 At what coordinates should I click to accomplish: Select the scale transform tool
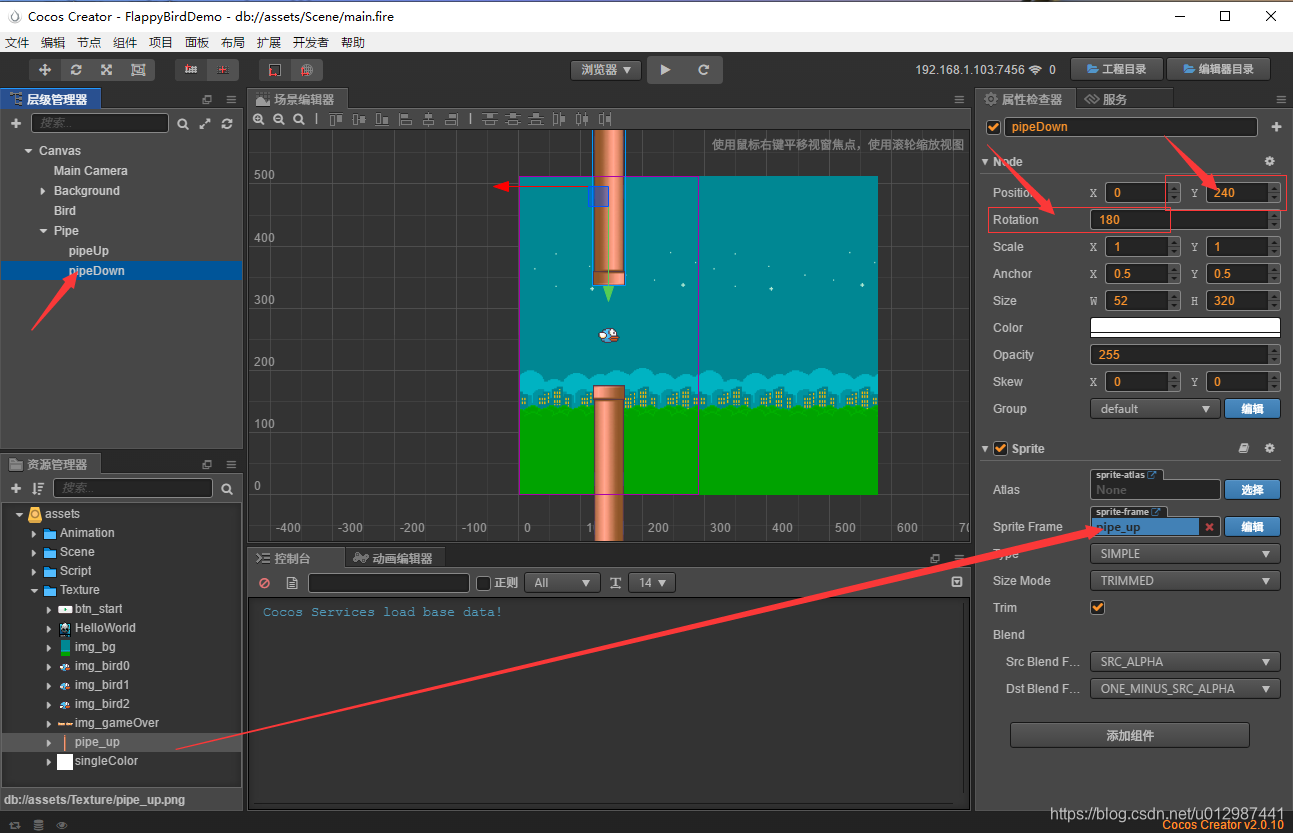click(106, 70)
